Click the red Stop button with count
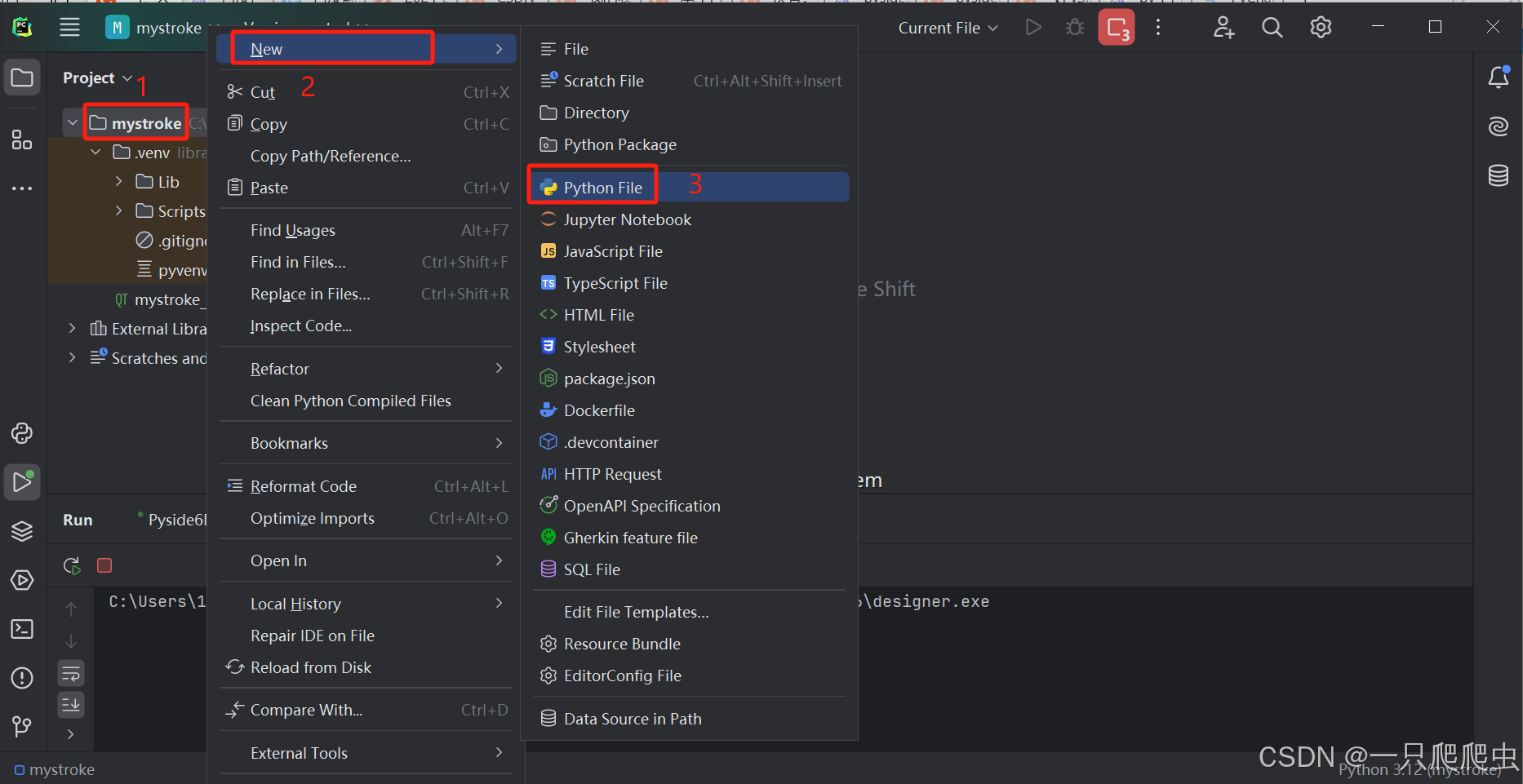1523x784 pixels. click(x=1117, y=27)
